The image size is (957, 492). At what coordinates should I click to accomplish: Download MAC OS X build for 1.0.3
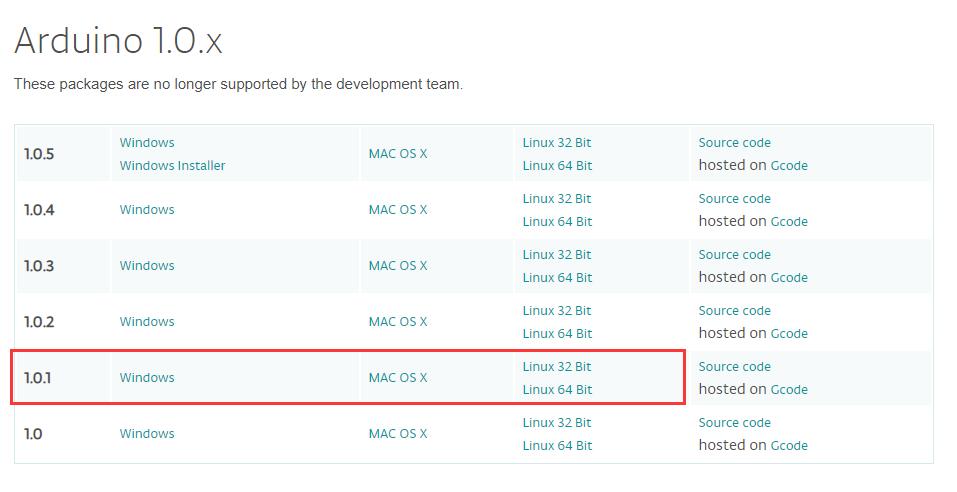[x=398, y=266]
